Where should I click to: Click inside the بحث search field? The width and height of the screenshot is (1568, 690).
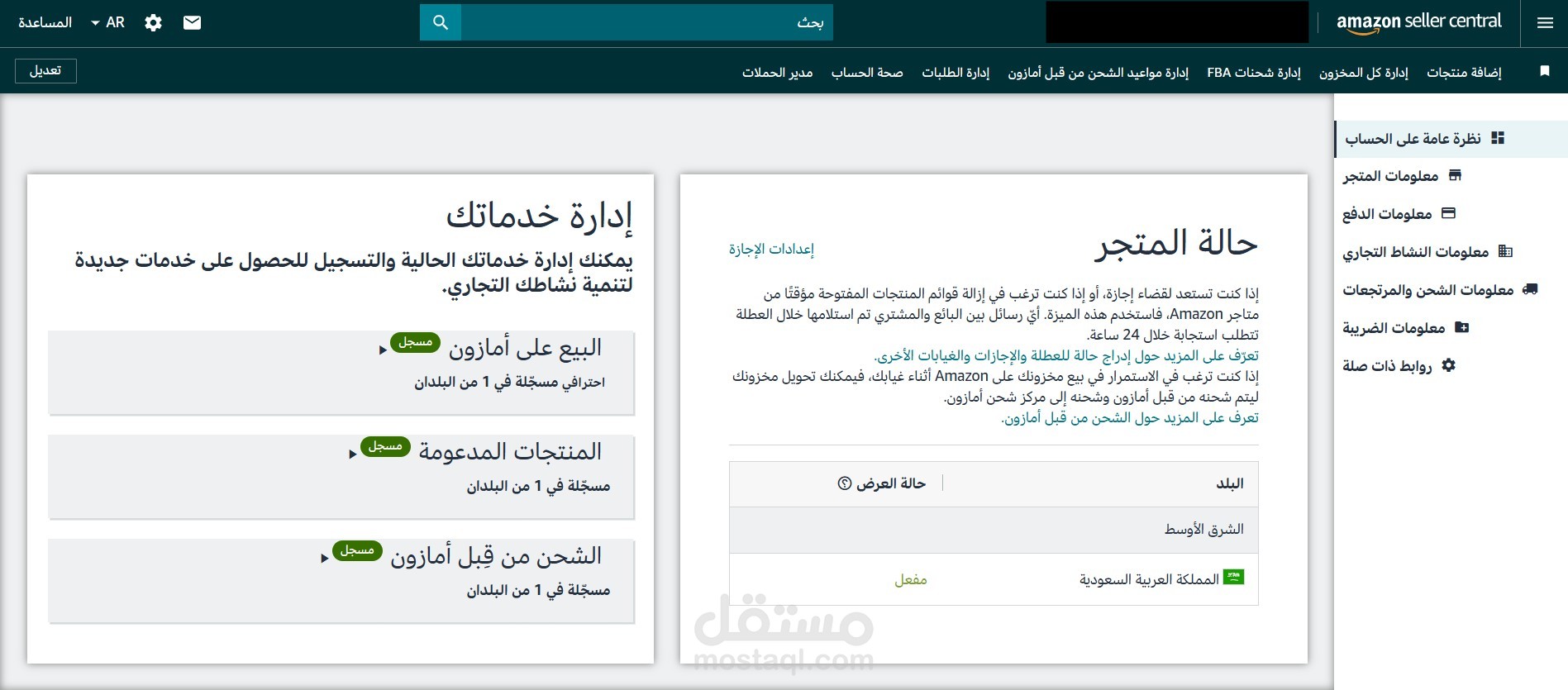click(647, 22)
